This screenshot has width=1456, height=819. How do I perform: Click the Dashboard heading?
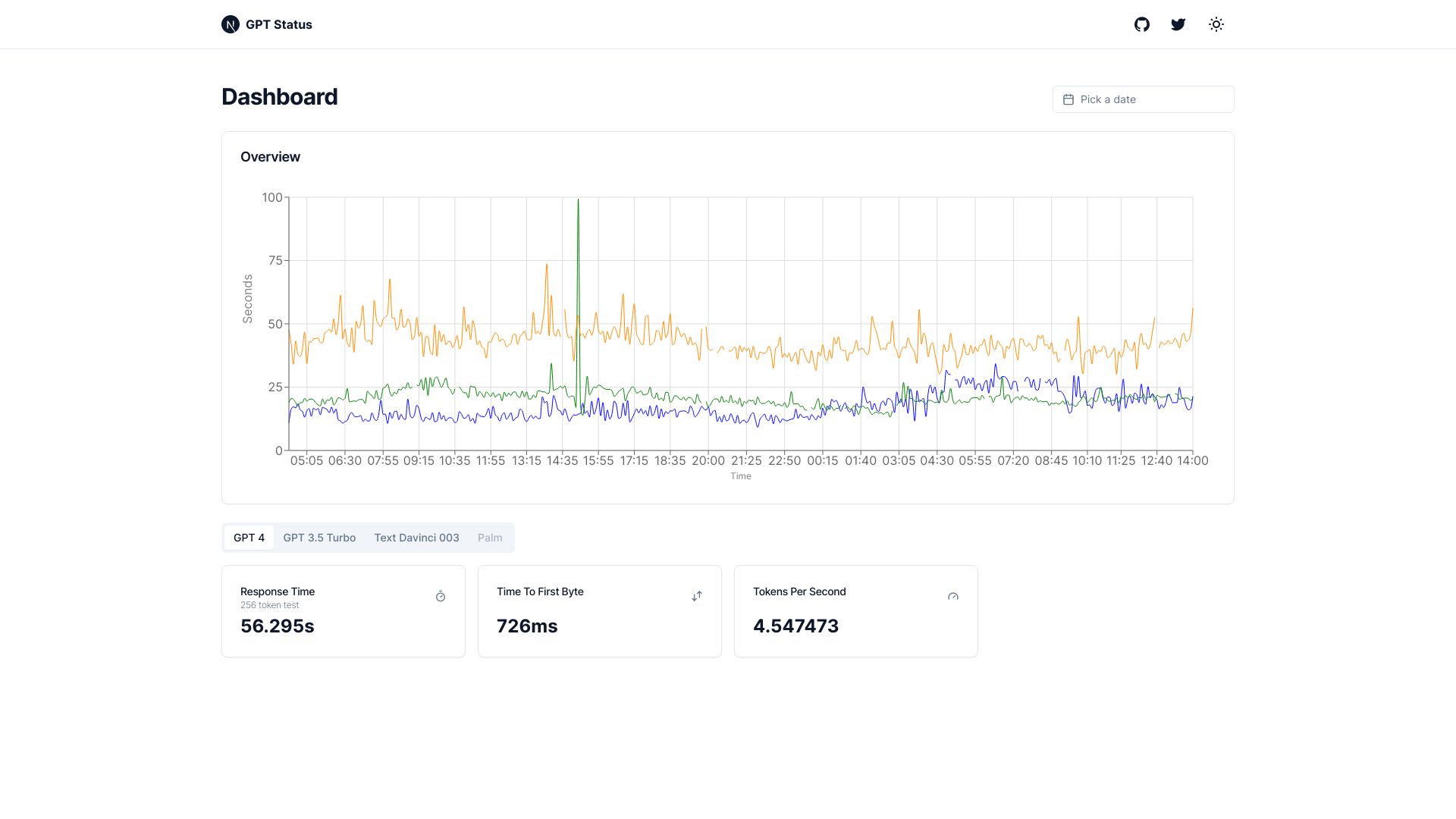tap(279, 97)
